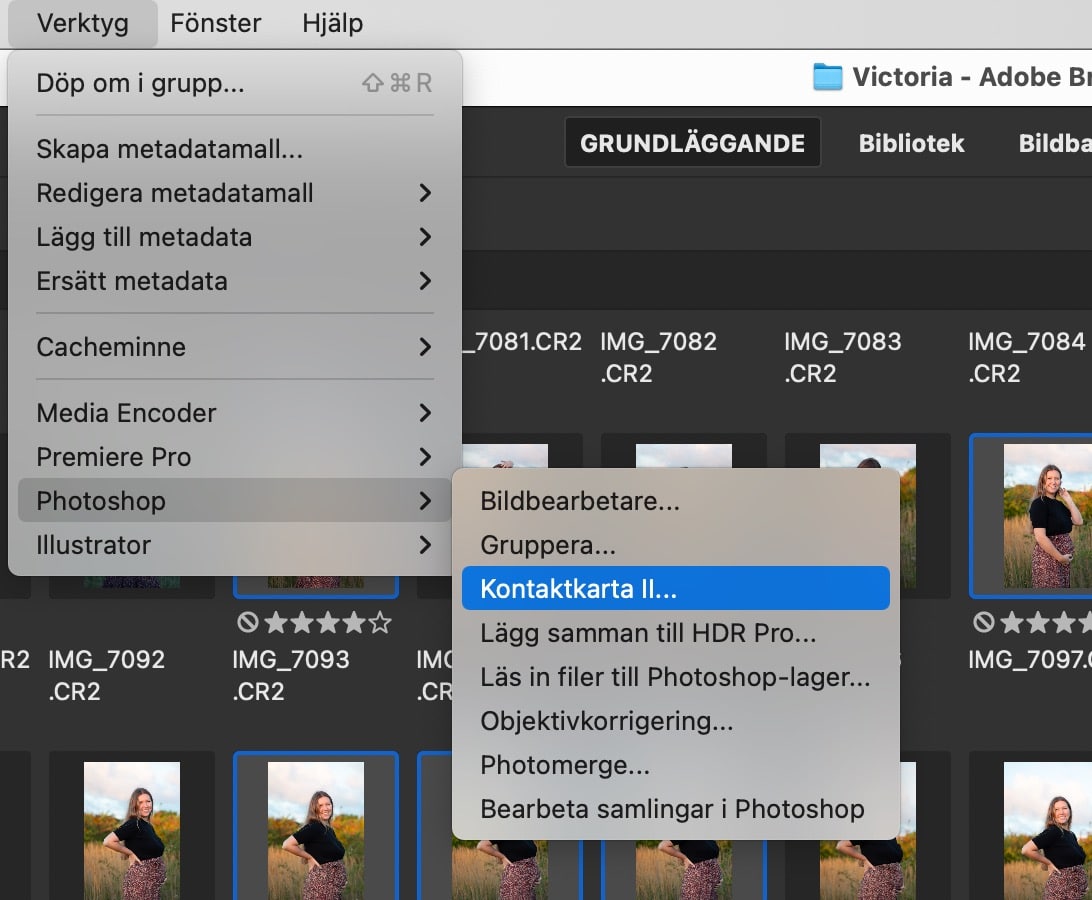The height and width of the screenshot is (900, 1092).
Task: Open the Fönster menu
Action: coord(215,23)
